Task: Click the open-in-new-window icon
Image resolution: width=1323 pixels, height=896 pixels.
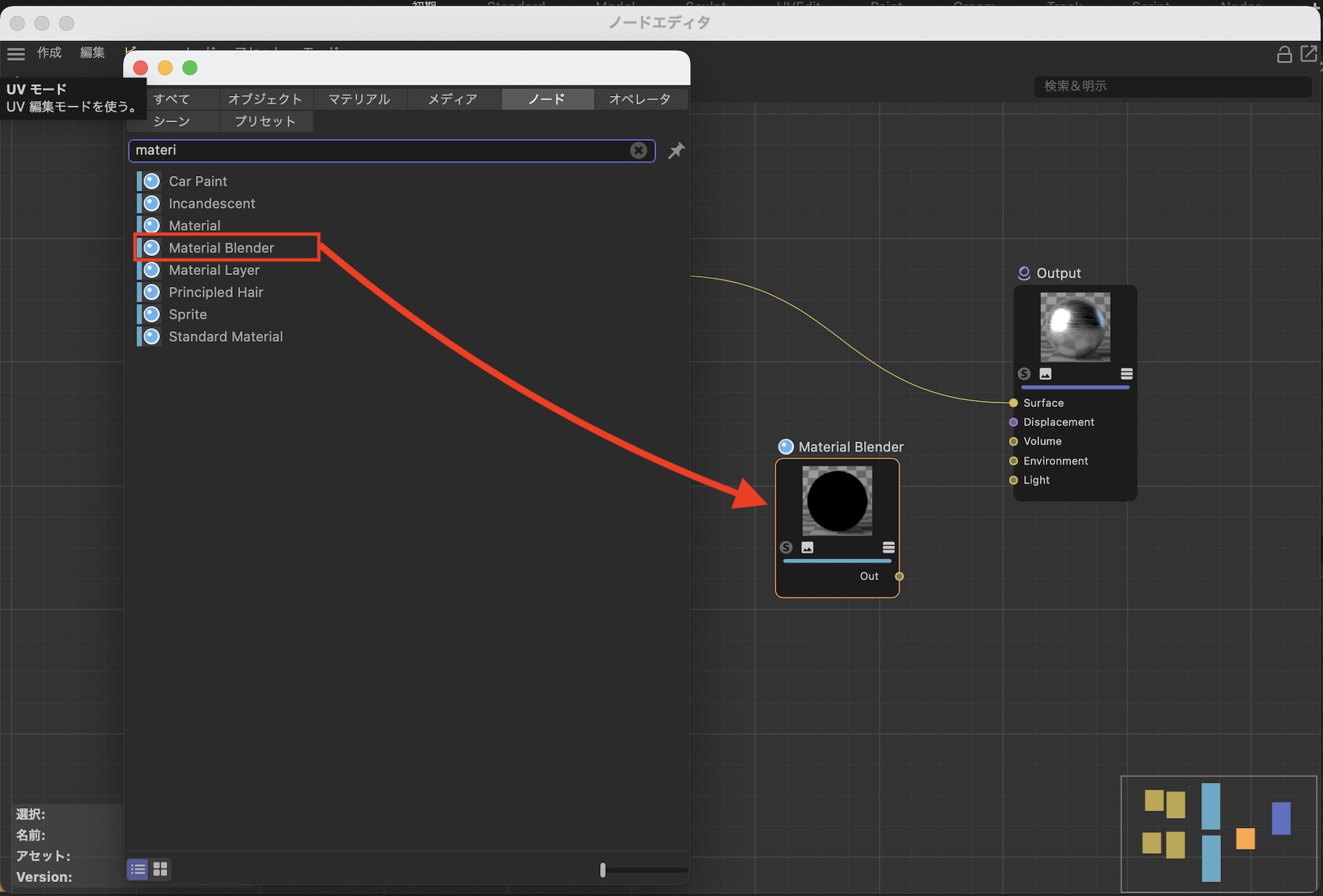Action: (1308, 54)
